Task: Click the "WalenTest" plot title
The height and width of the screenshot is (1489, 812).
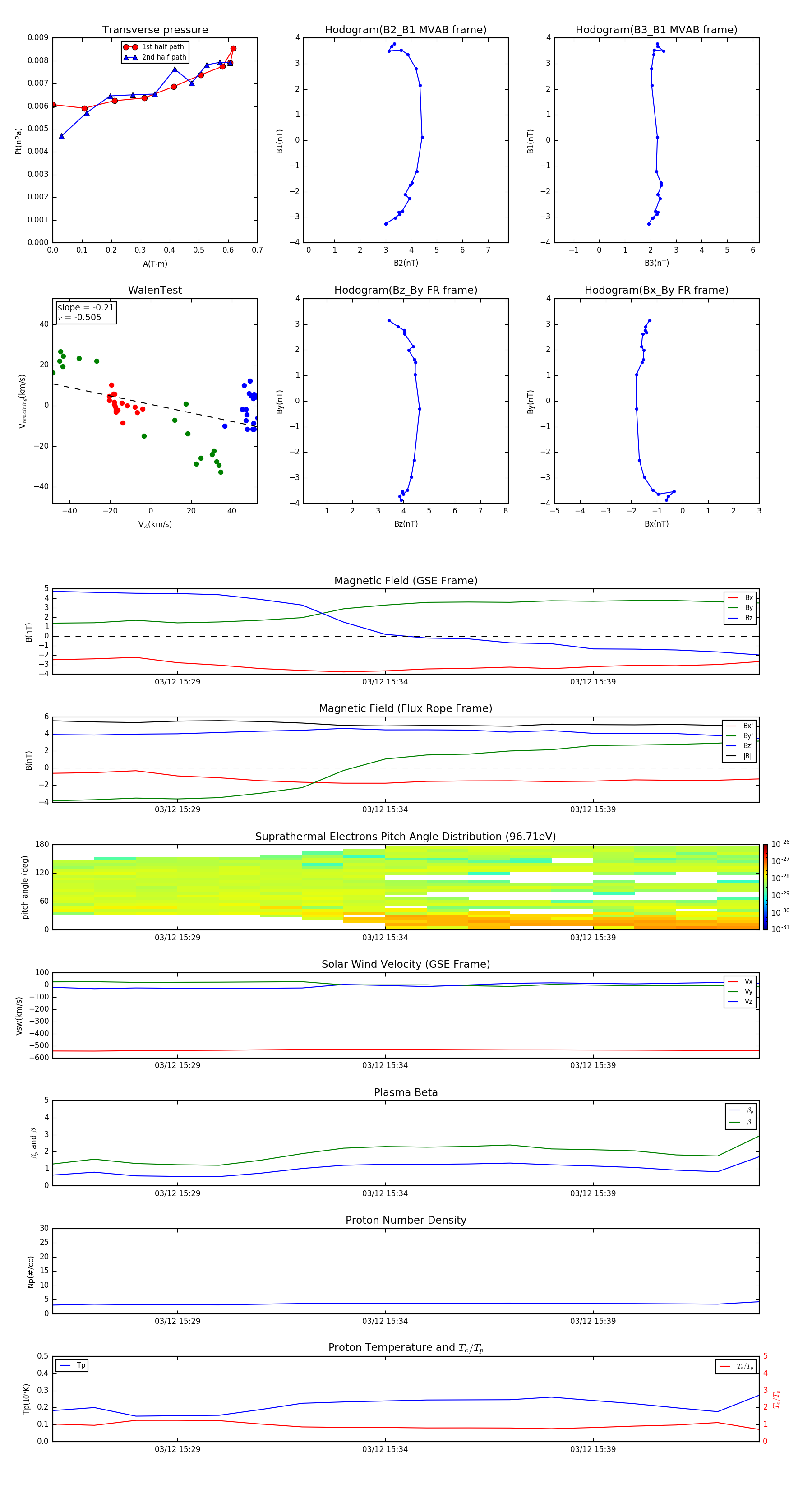Action: 155,290
